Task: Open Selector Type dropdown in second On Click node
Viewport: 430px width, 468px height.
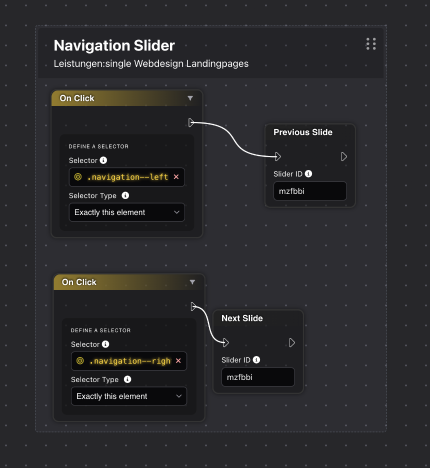Action: 129,396
